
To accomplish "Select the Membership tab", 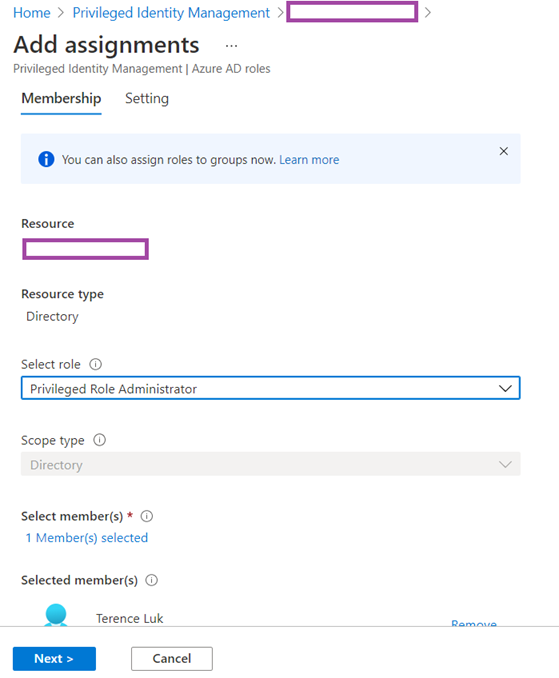I will click(61, 99).
